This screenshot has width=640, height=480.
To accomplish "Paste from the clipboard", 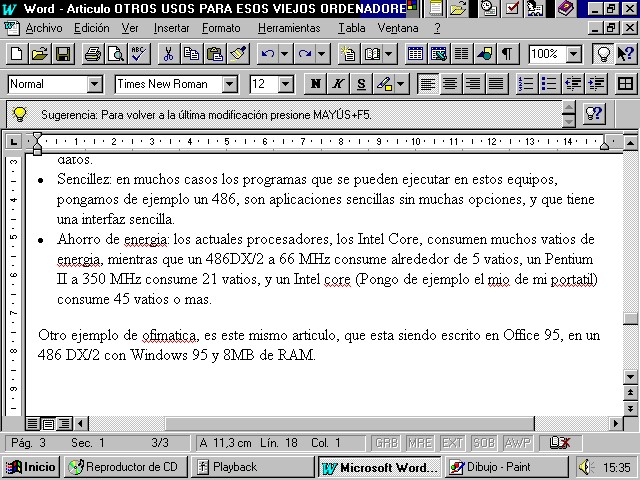I will (215, 54).
